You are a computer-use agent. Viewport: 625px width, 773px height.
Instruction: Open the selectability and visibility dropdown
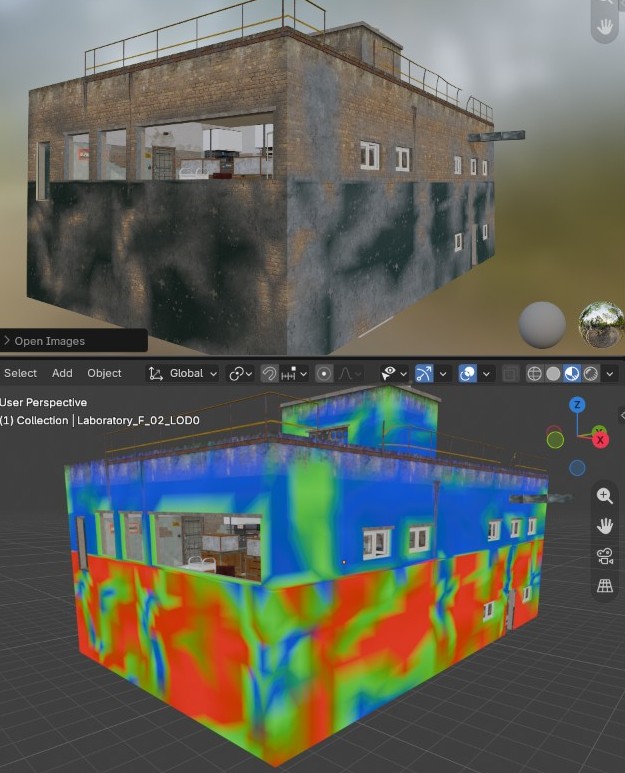[394, 374]
